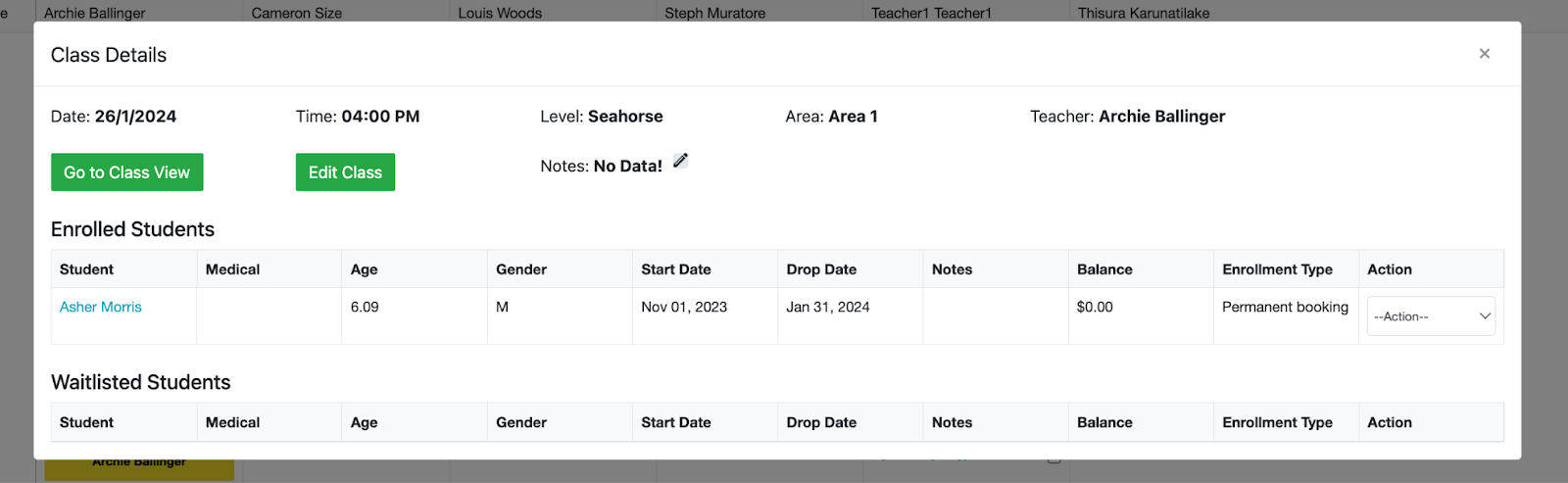This screenshot has width=1568, height=483.
Task: Click Waitlisted Students Notes column header
Action: [952, 422]
